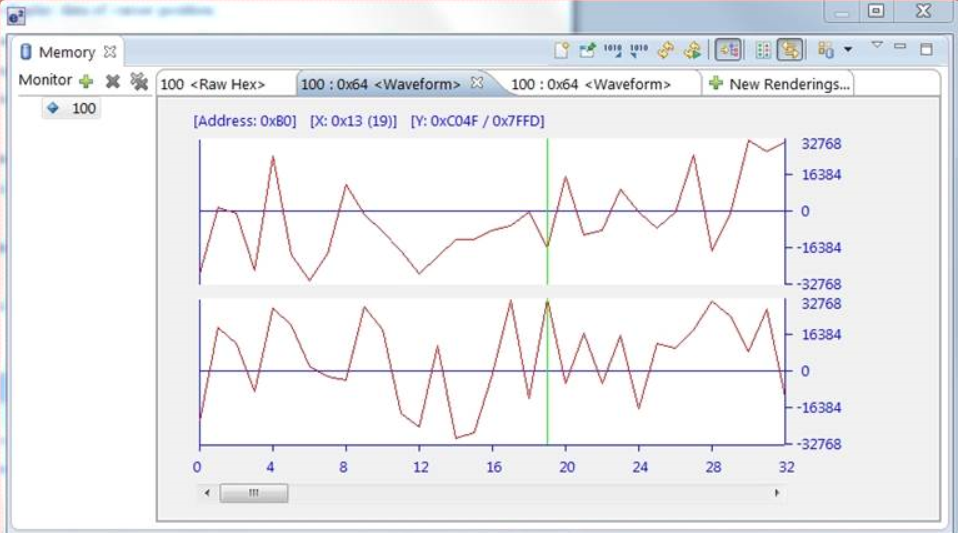Image resolution: width=958 pixels, height=533 pixels.
Task: Switch to the second 100 : 0x64 <Waveform> tab
Action: 591,84
